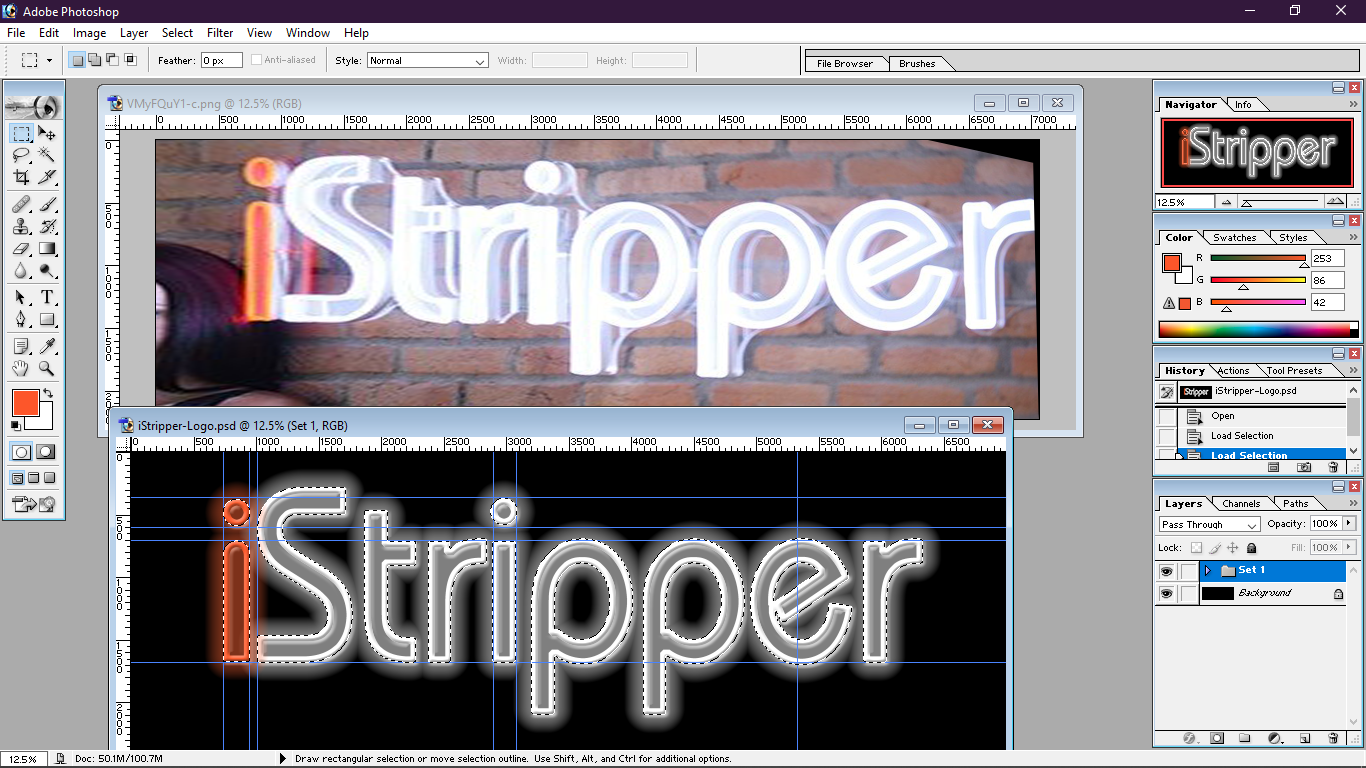Select the Eyedropper tool
Viewport: 1366px width, 768px height.
point(47,346)
